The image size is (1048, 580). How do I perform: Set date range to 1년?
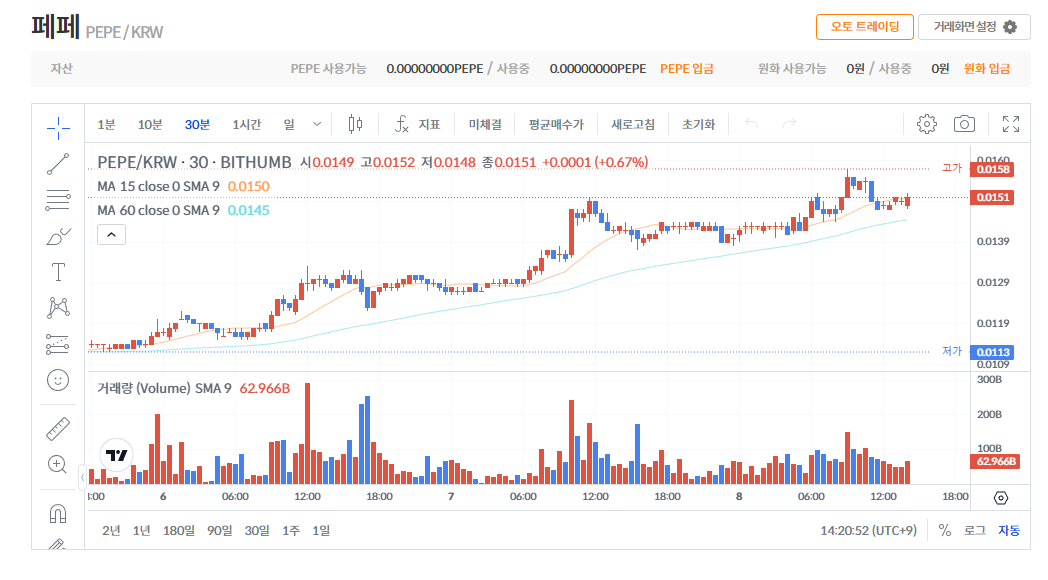(x=141, y=531)
